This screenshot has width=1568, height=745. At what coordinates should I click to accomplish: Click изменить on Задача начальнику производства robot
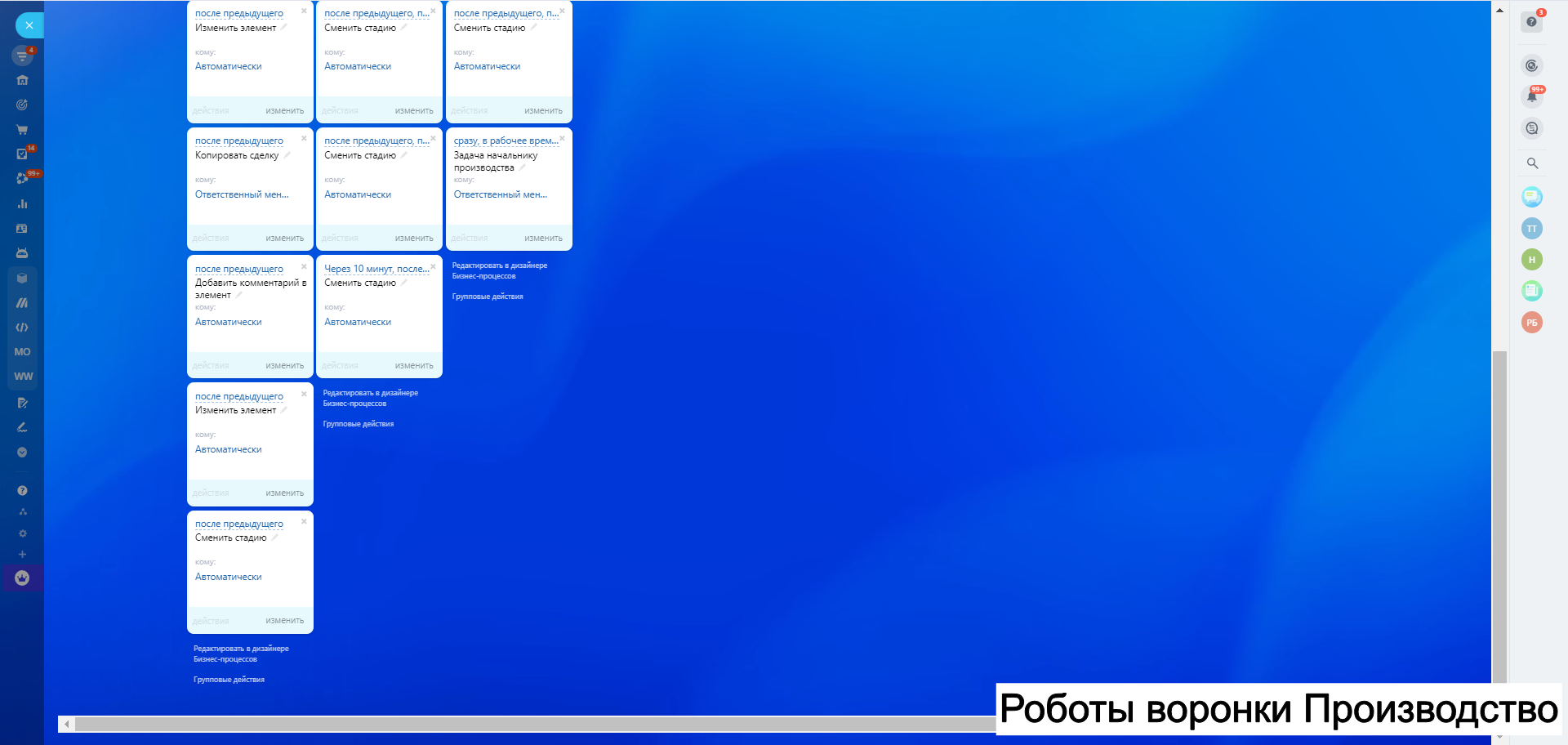544,239
